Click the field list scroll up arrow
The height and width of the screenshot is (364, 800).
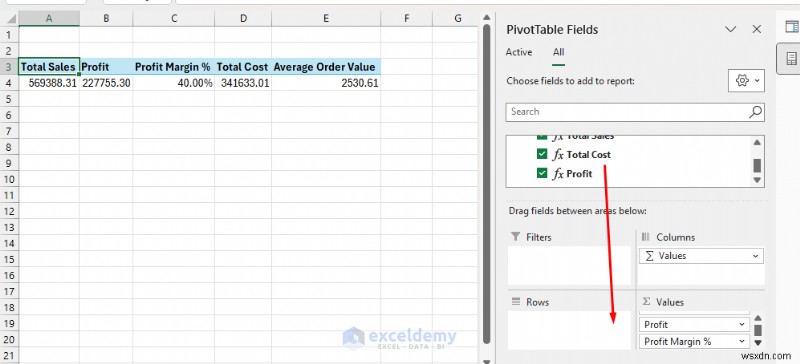click(757, 142)
